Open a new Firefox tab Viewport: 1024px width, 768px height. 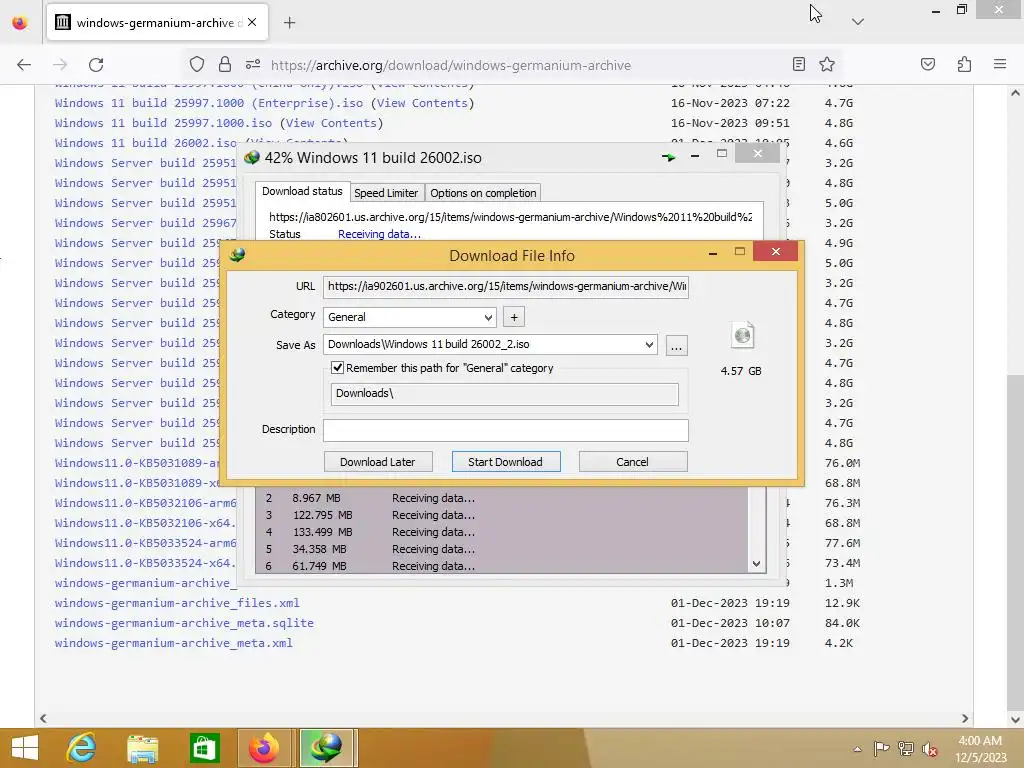[289, 23]
